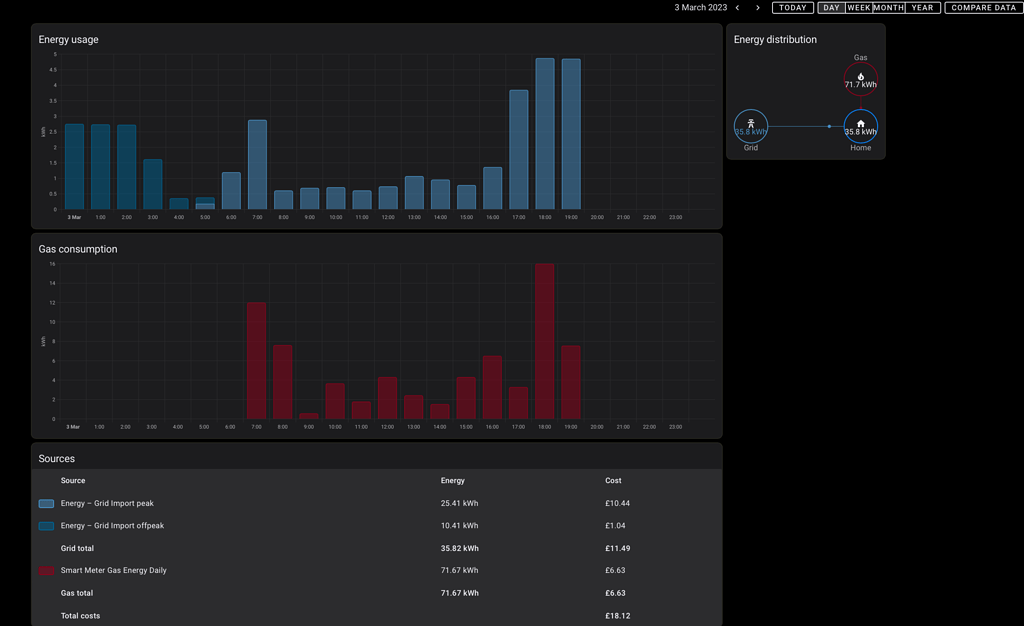Viewport: 1024px width, 626px height.
Task: Open COMPARE DATA
Action: [x=984, y=7]
